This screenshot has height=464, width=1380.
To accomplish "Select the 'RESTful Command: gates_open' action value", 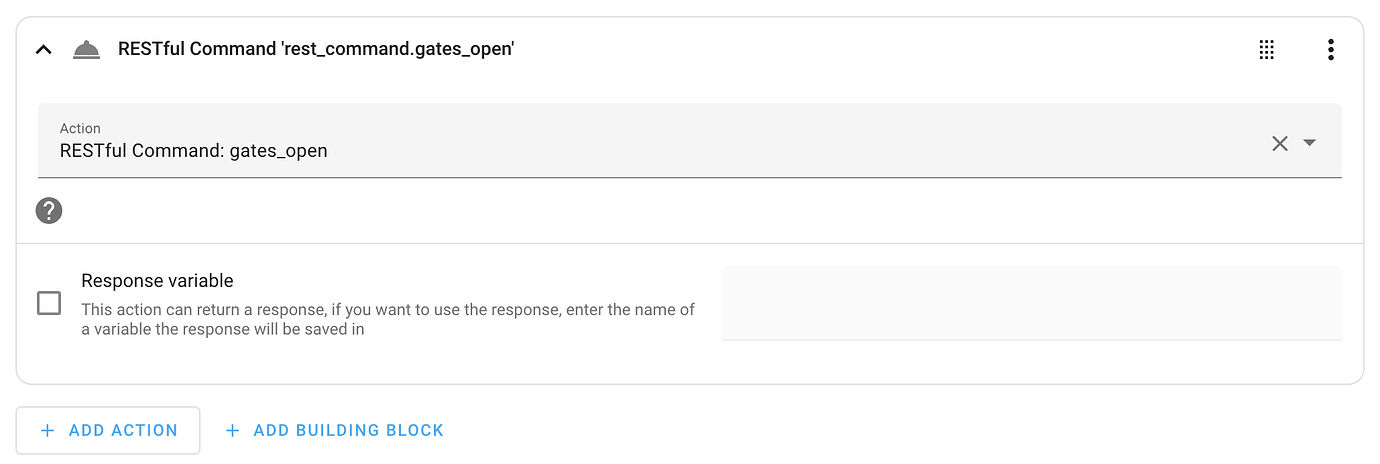I will [194, 151].
